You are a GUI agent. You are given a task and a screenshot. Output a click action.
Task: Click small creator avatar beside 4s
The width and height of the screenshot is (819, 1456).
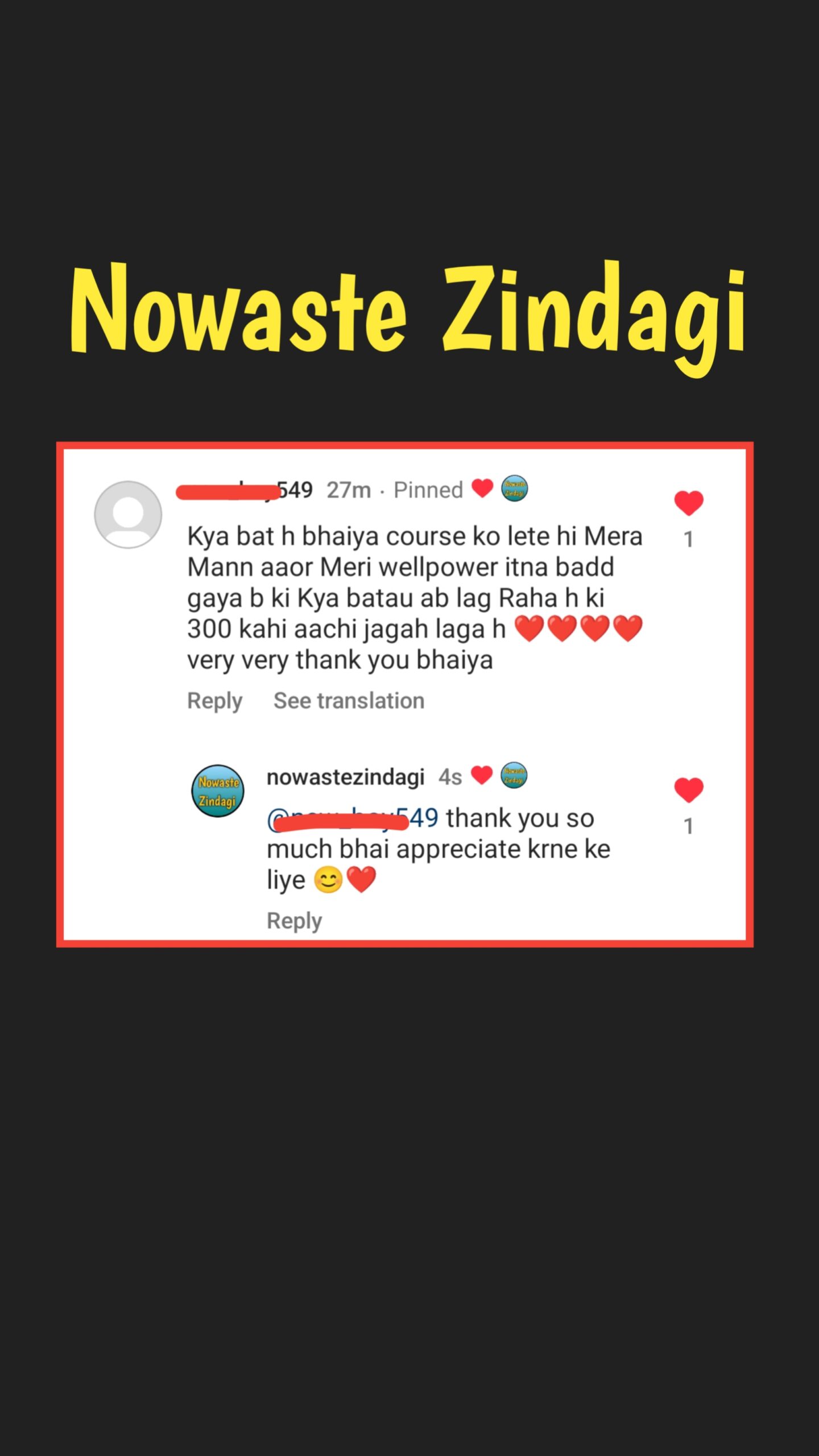pyautogui.click(x=514, y=775)
